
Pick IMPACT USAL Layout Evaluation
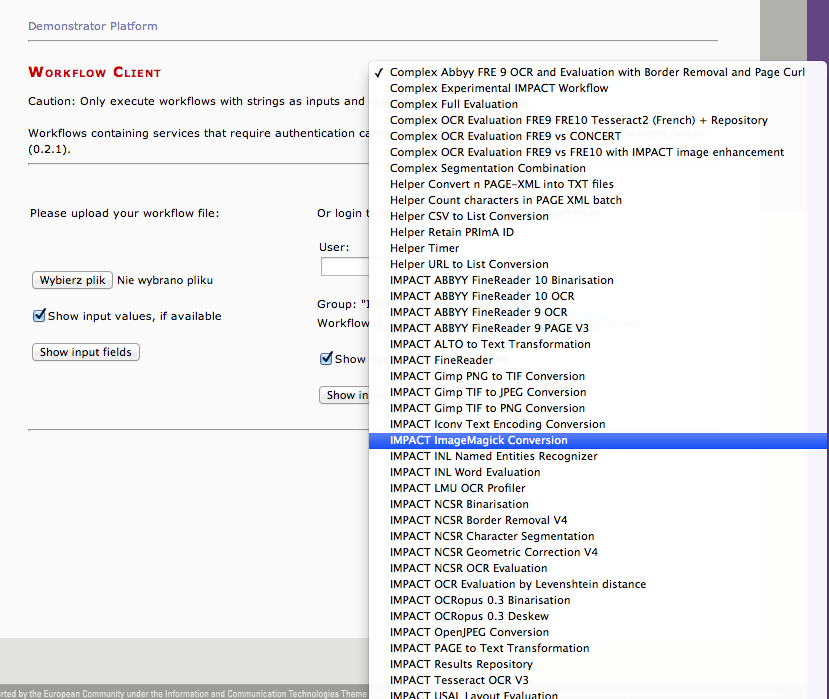pyautogui.click(x=597, y=694)
